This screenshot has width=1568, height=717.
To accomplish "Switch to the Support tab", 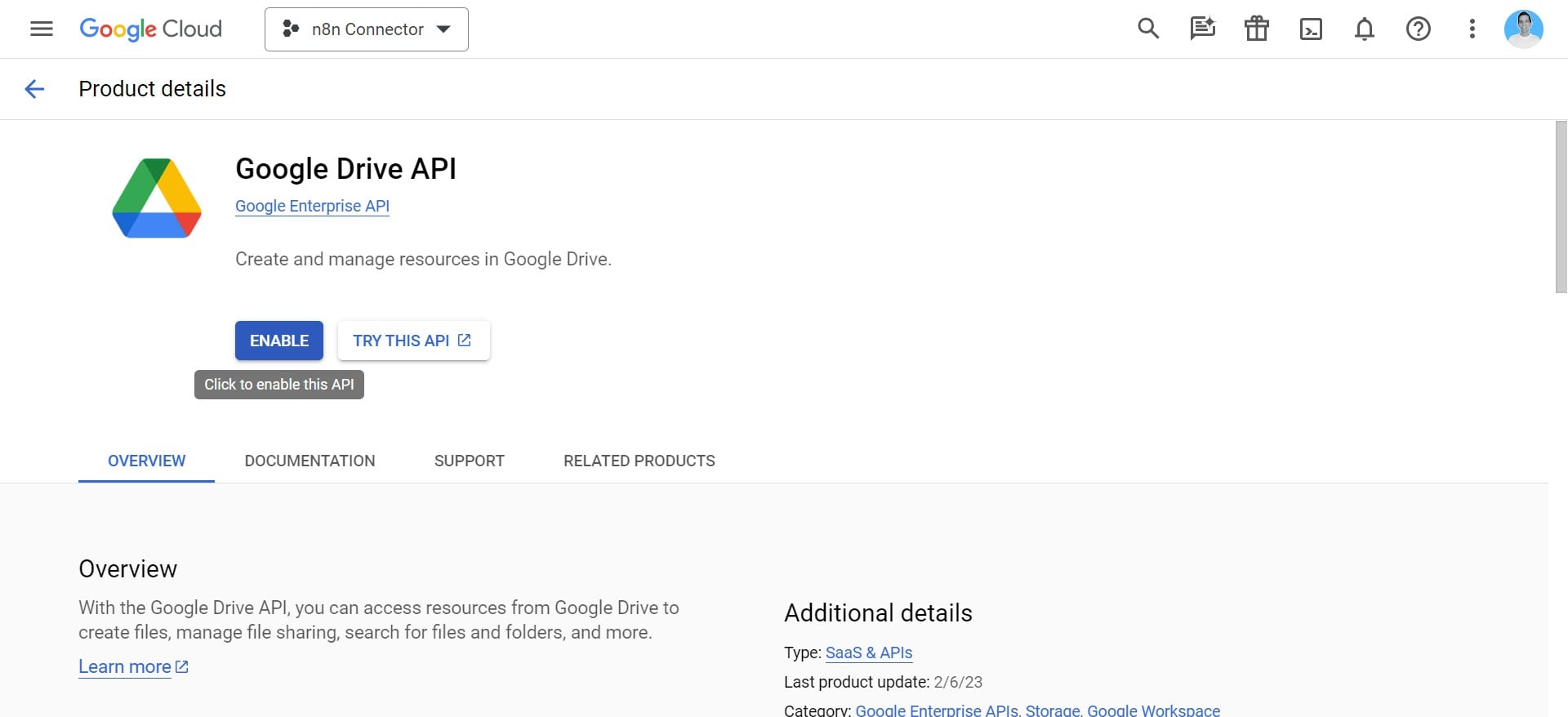I will point(470,461).
